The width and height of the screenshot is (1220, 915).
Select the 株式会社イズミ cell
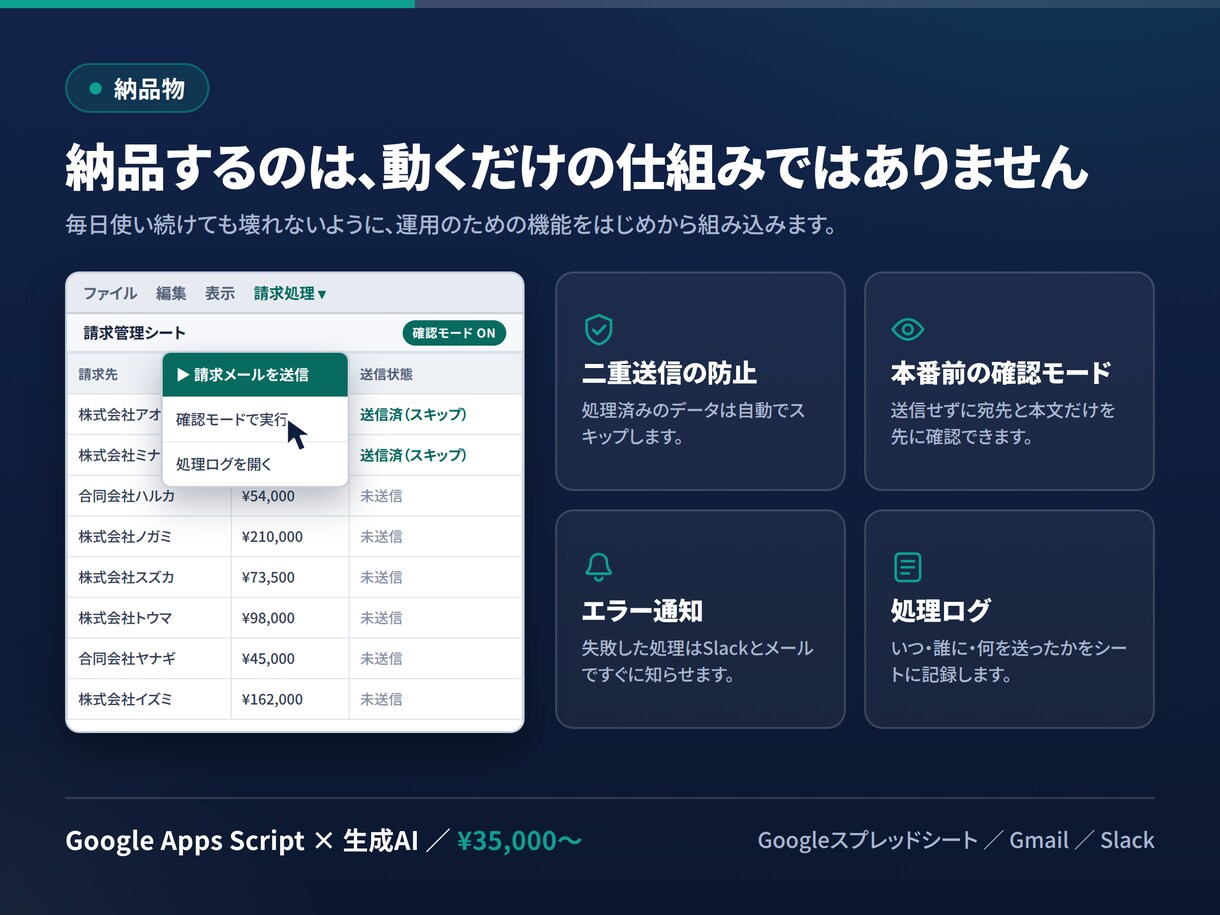(x=148, y=700)
